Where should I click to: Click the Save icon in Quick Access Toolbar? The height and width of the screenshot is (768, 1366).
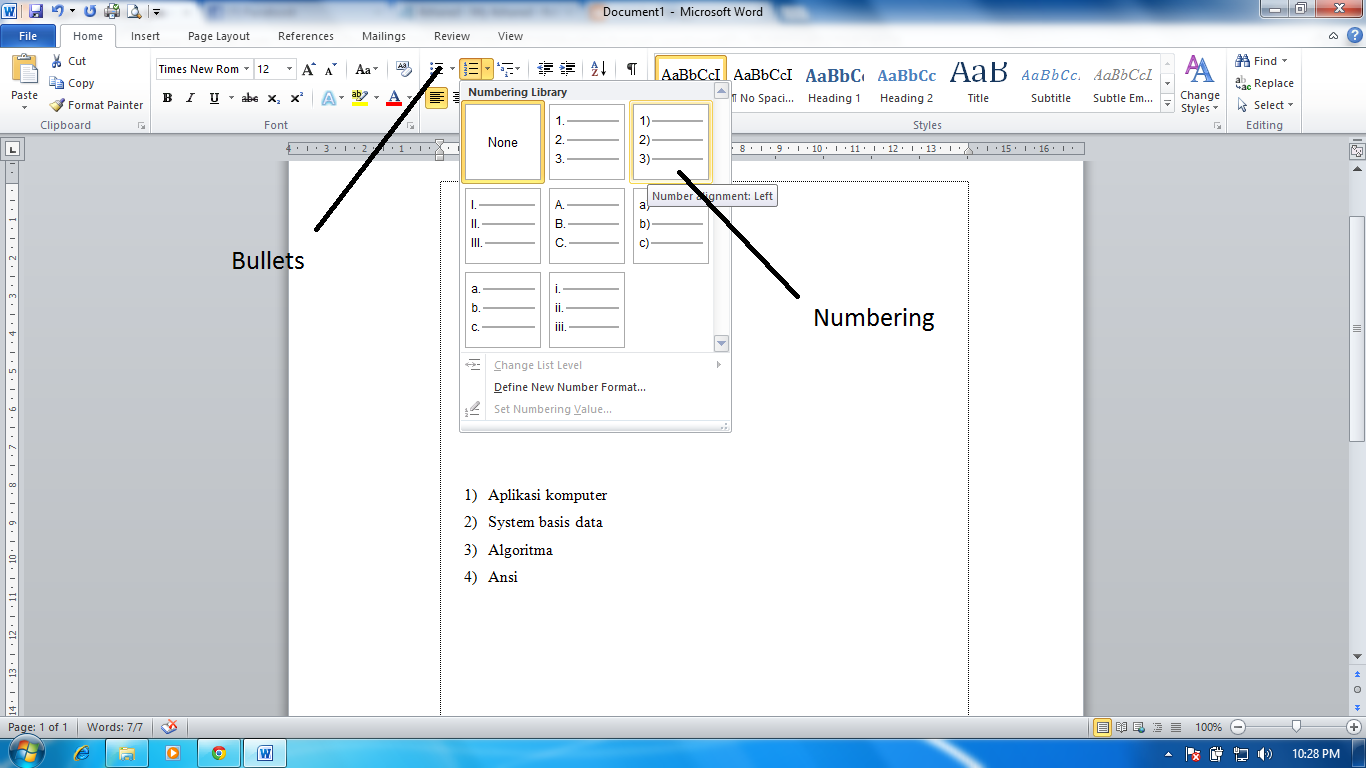(x=36, y=12)
